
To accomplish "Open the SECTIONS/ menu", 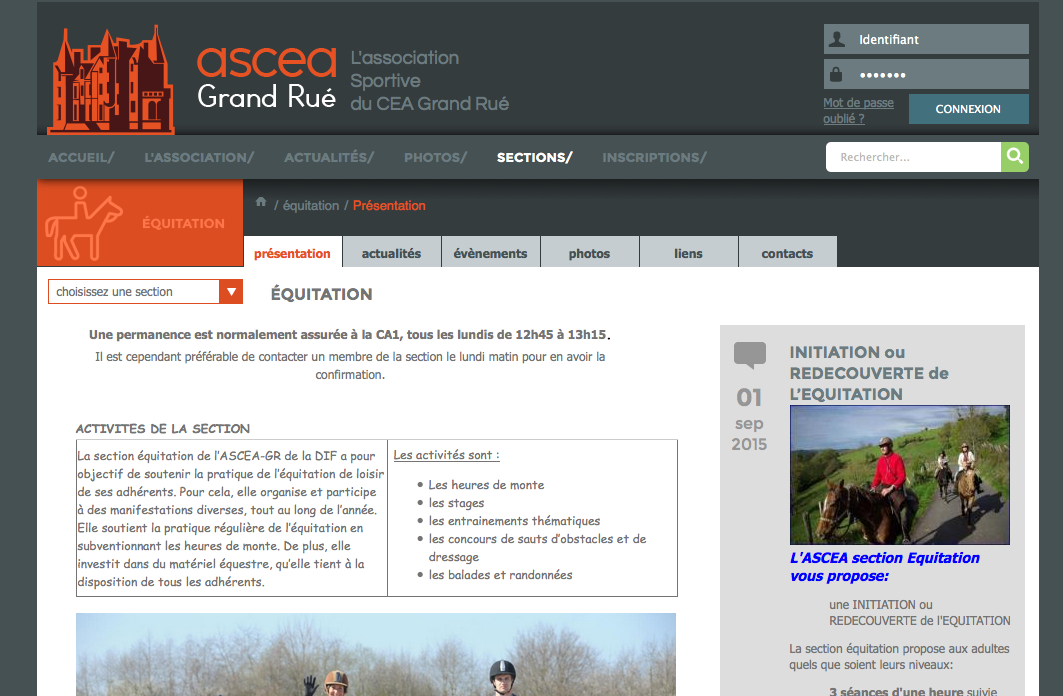I will pyautogui.click(x=534, y=158).
